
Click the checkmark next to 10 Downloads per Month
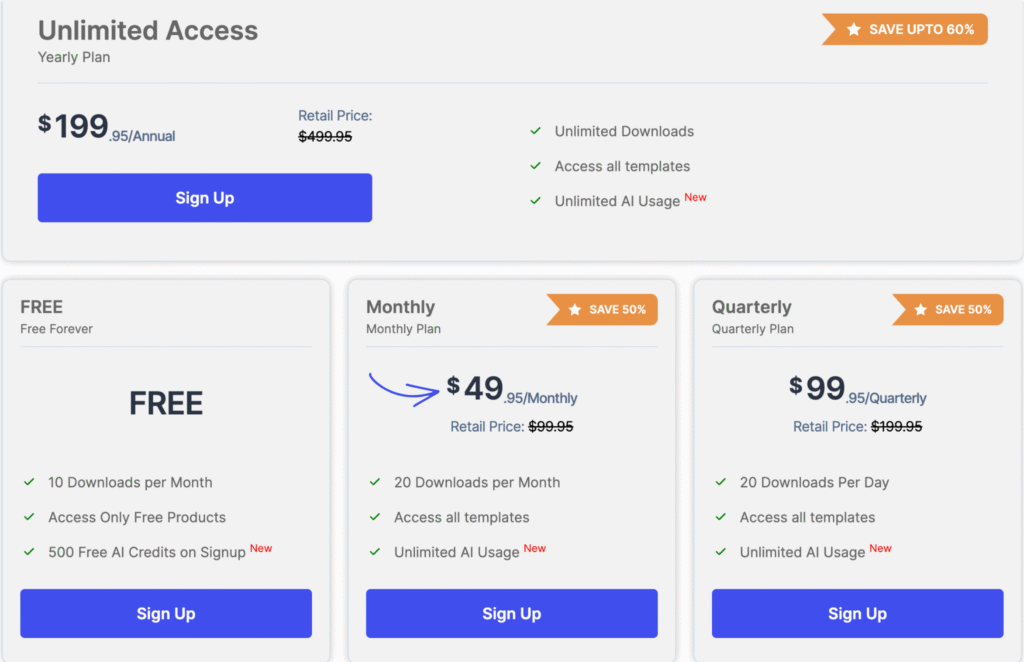click(x=30, y=482)
